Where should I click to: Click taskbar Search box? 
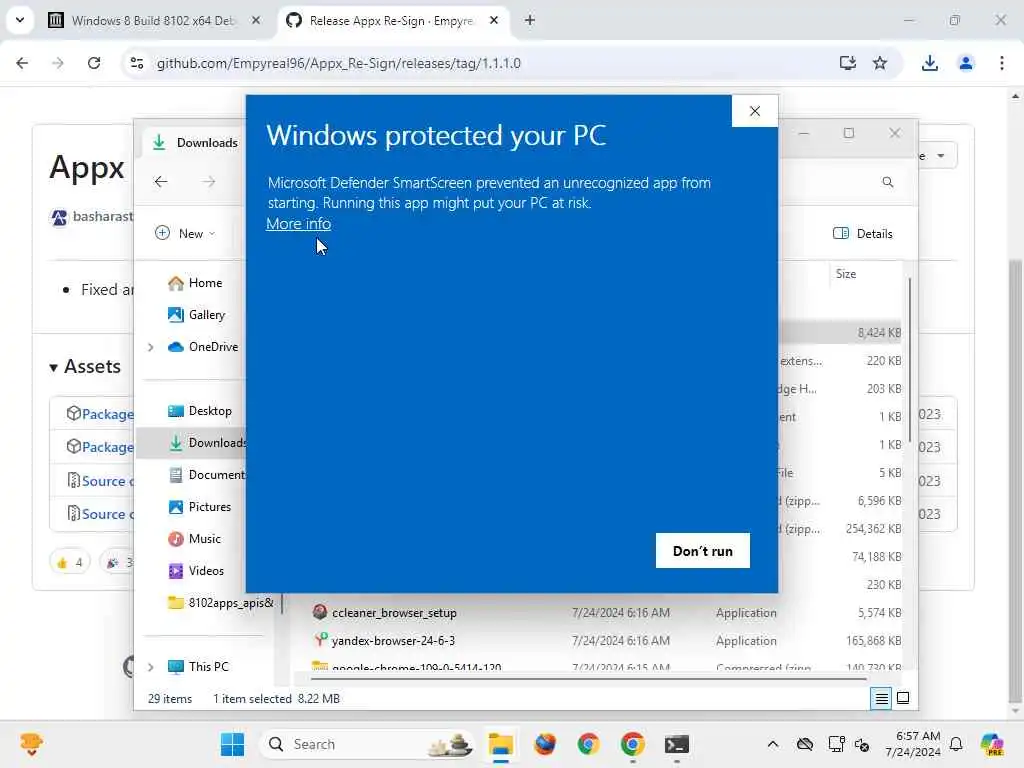pos(367,744)
